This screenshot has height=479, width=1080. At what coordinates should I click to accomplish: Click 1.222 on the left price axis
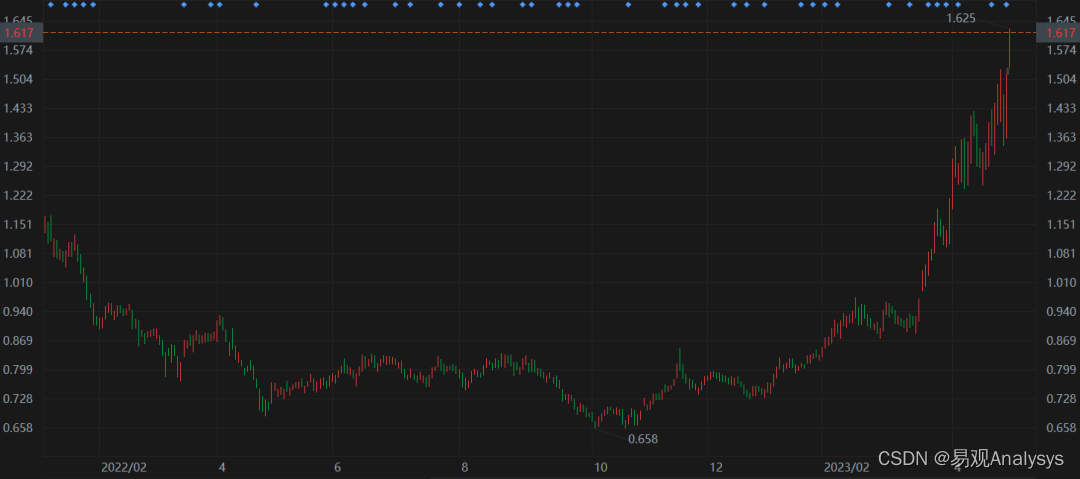(19, 195)
